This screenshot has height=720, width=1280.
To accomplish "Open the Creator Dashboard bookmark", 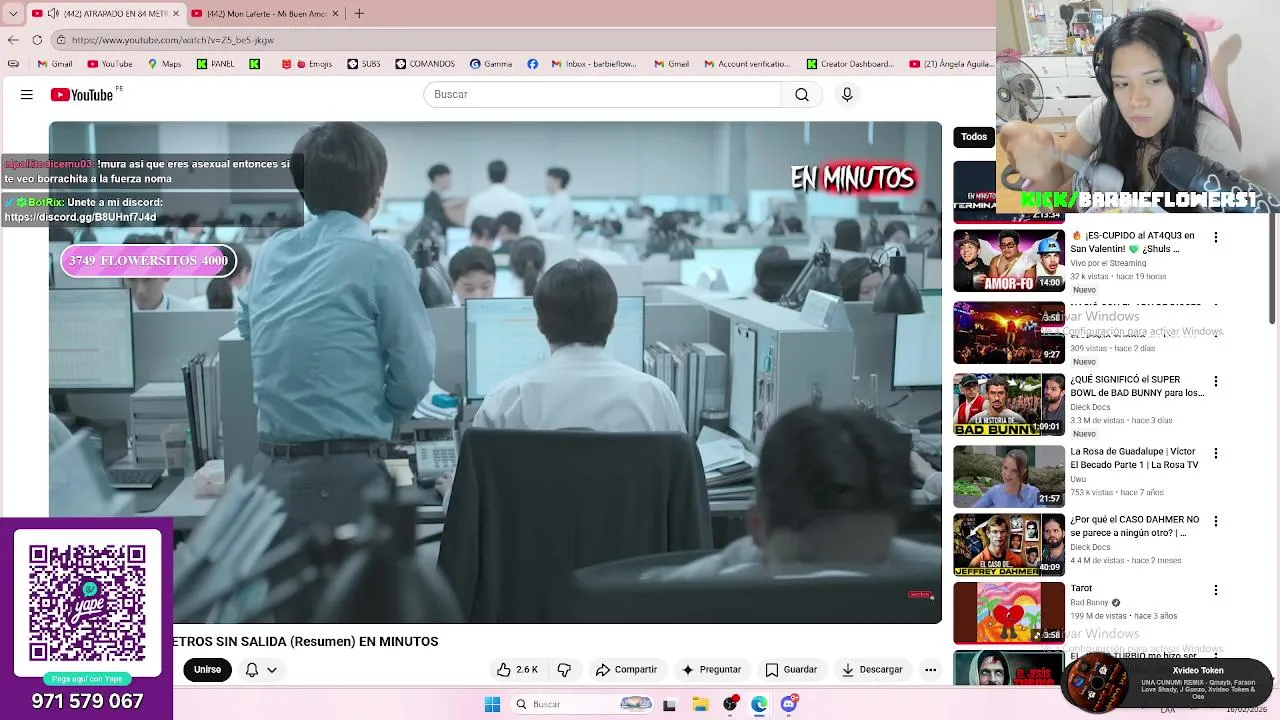I will pyautogui.click(x=850, y=64).
